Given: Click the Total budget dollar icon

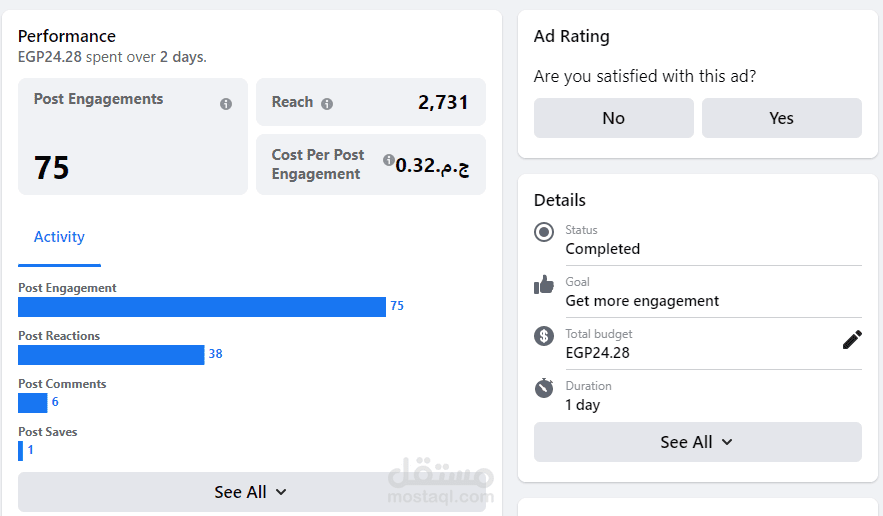Looking at the screenshot, I should point(544,336).
